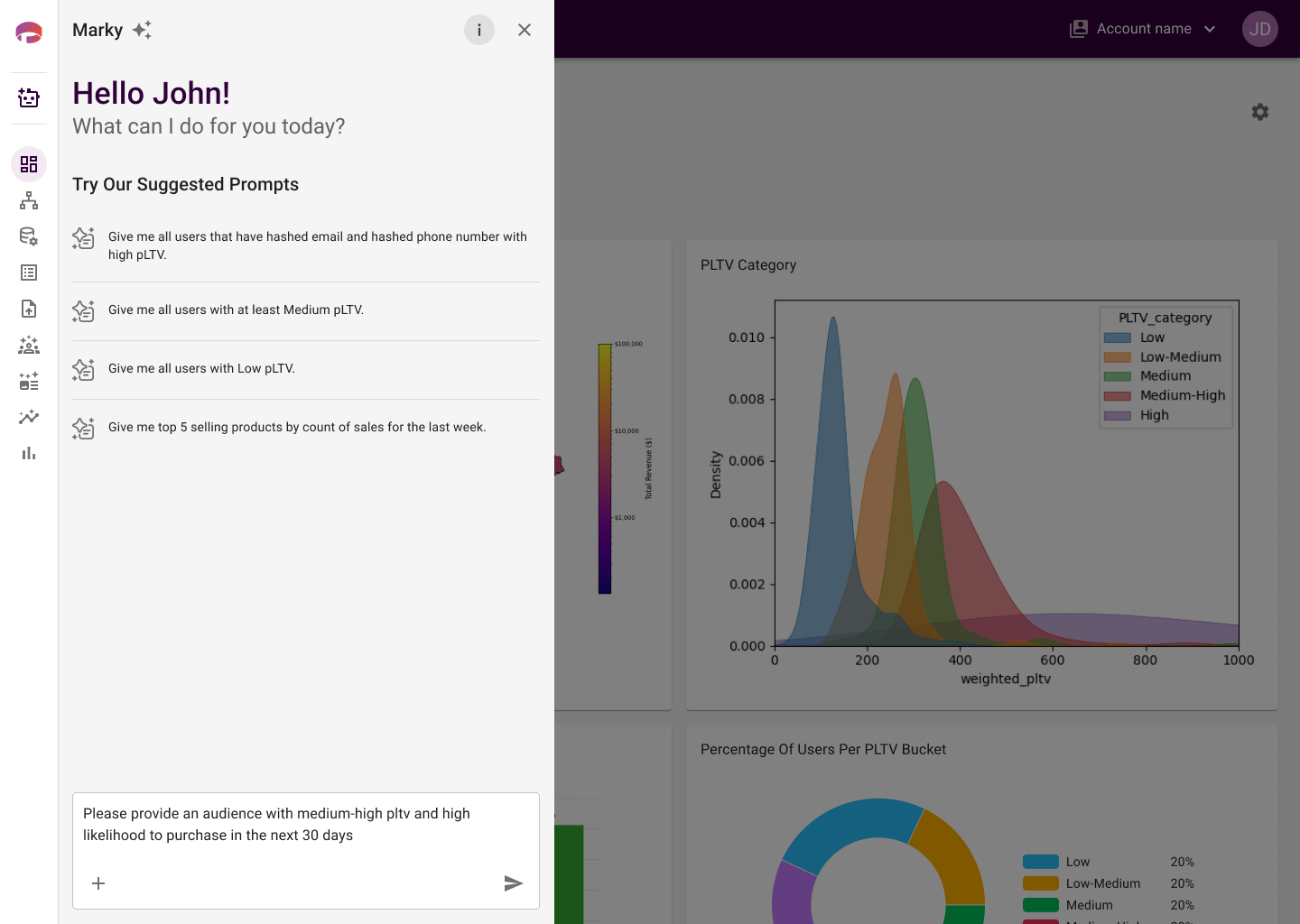Close the Marky assistant panel

[x=525, y=30]
